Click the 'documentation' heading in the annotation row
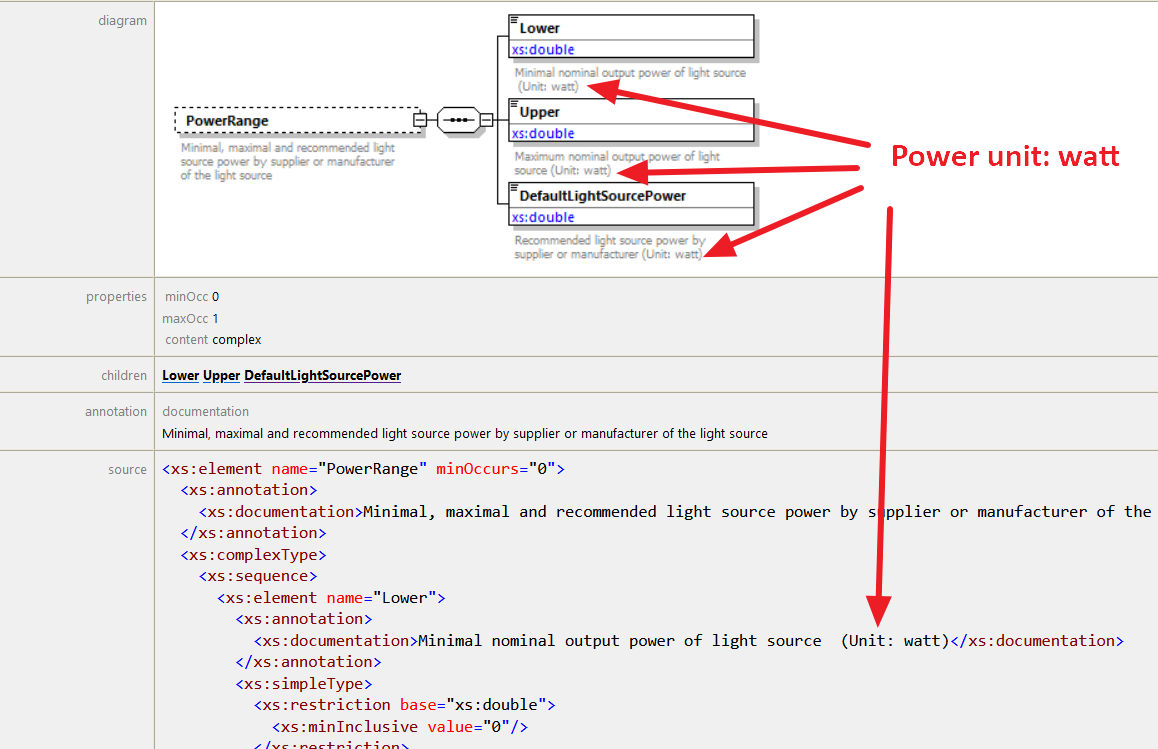 [x=205, y=411]
